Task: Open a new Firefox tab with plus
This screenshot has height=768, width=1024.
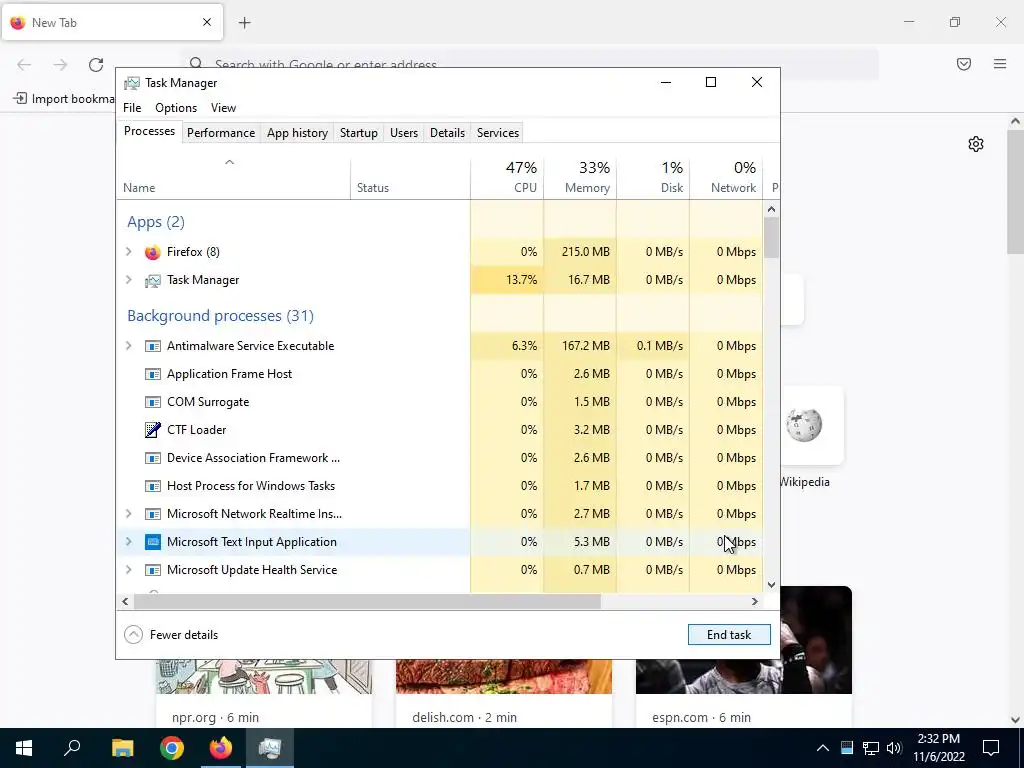Action: [x=244, y=23]
